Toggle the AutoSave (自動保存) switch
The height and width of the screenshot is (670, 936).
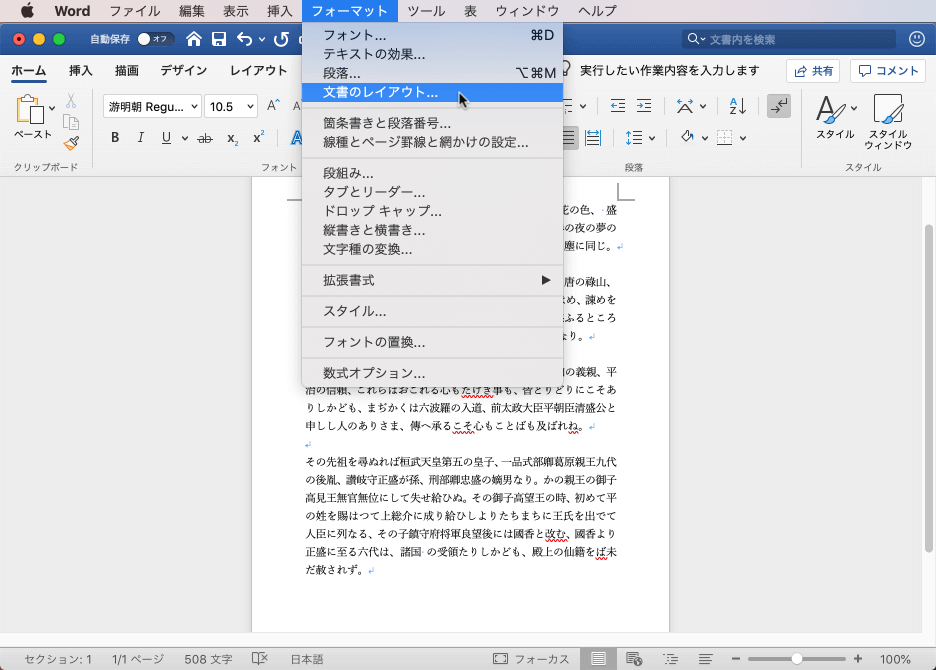pyautogui.click(x=155, y=39)
